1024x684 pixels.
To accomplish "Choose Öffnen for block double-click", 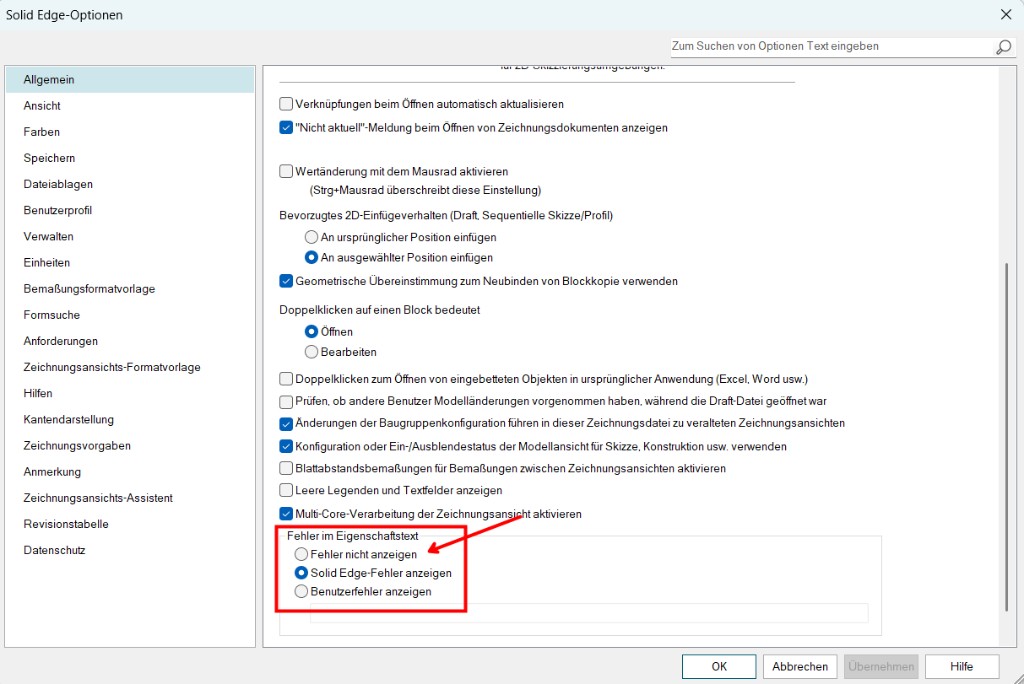I will coord(312,332).
